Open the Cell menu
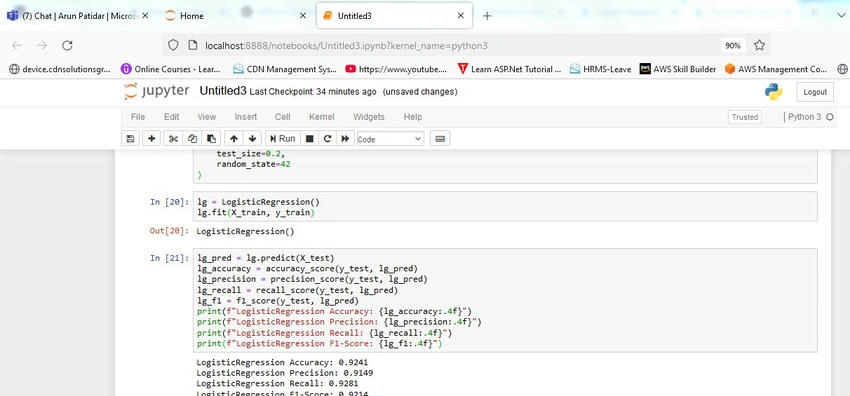Screen dimensions: 850x396 point(282,116)
